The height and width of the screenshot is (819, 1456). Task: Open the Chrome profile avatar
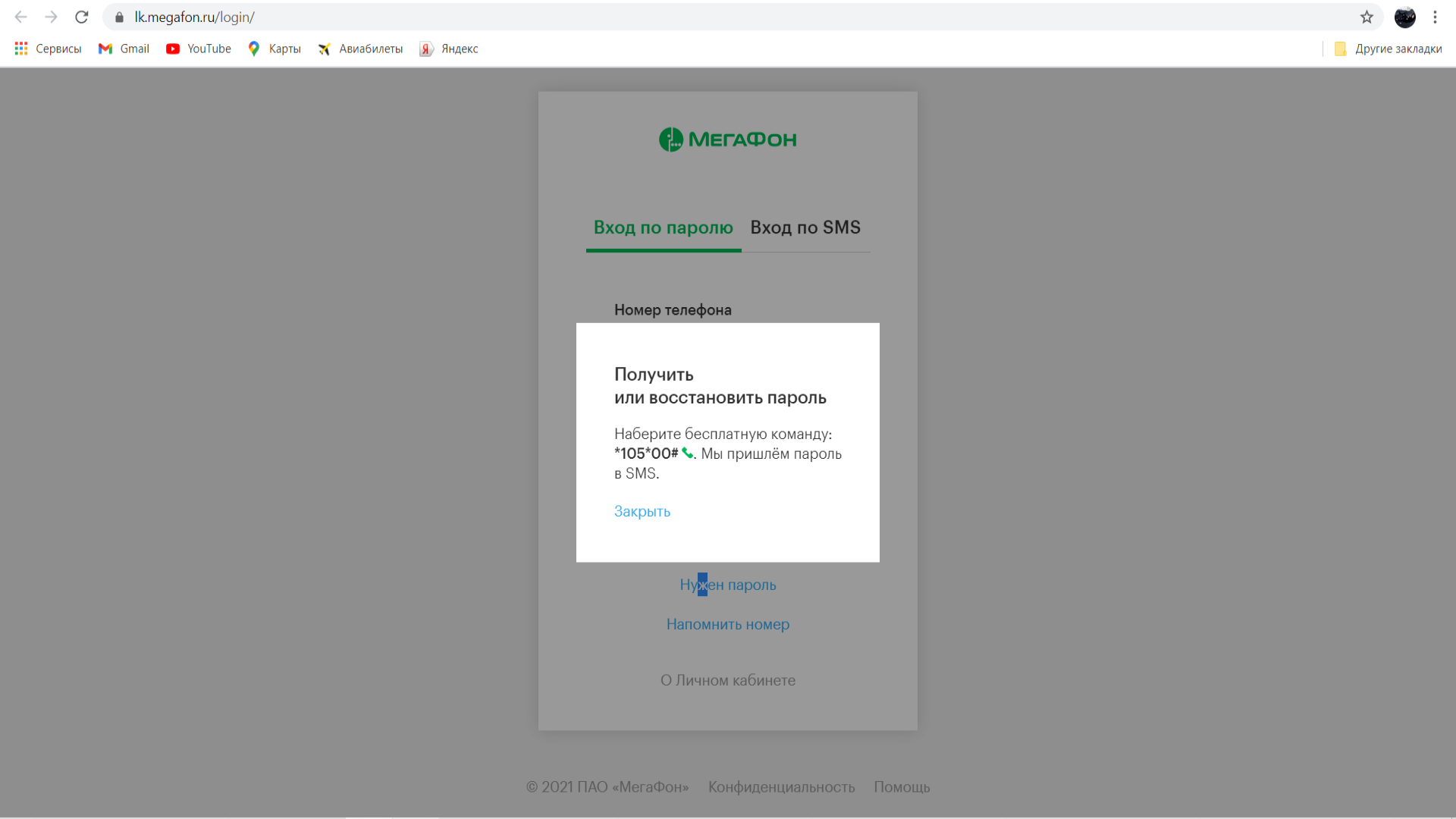click(x=1405, y=17)
